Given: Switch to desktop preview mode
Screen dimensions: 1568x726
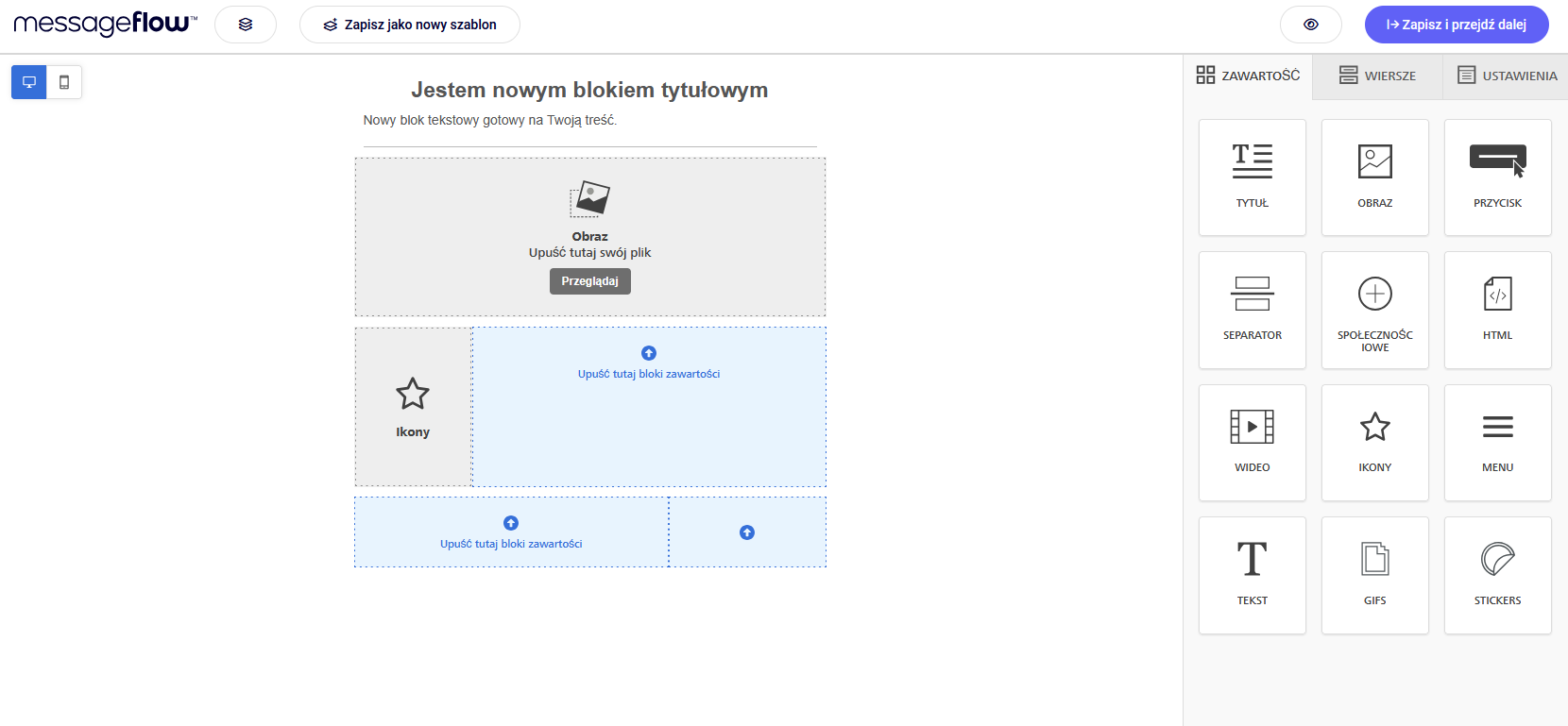Looking at the screenshot, I should [x=29, y=82].
